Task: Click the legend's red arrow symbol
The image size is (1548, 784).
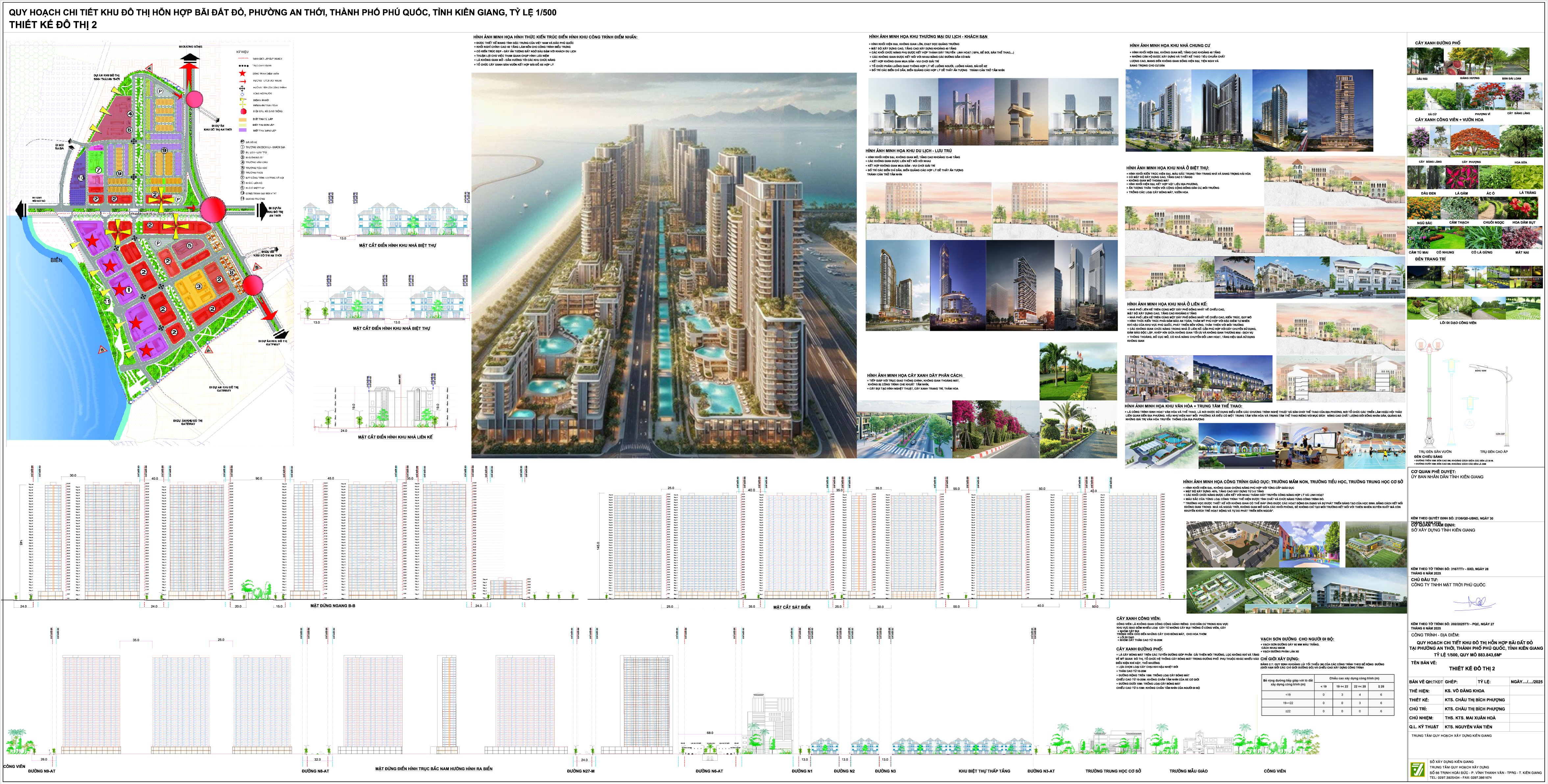Action: click(243, 82)
